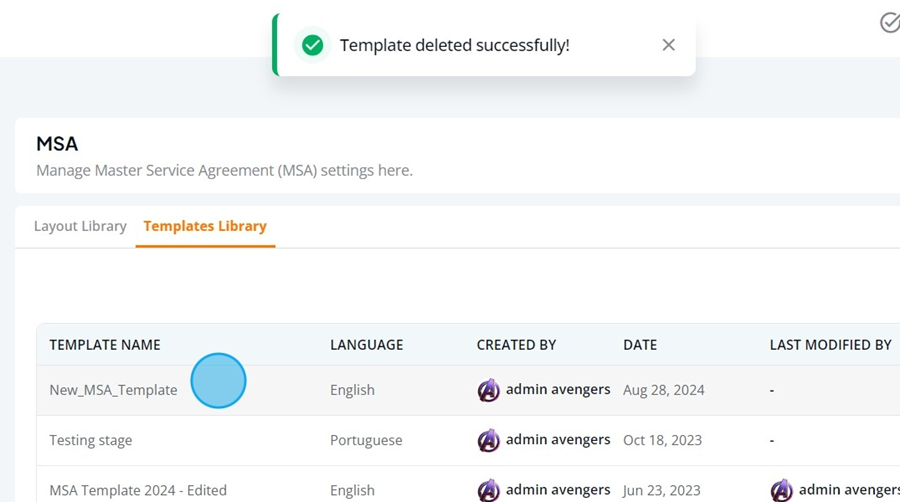
Task: Dismiss the template deleted notification
Action: point(668,45)
